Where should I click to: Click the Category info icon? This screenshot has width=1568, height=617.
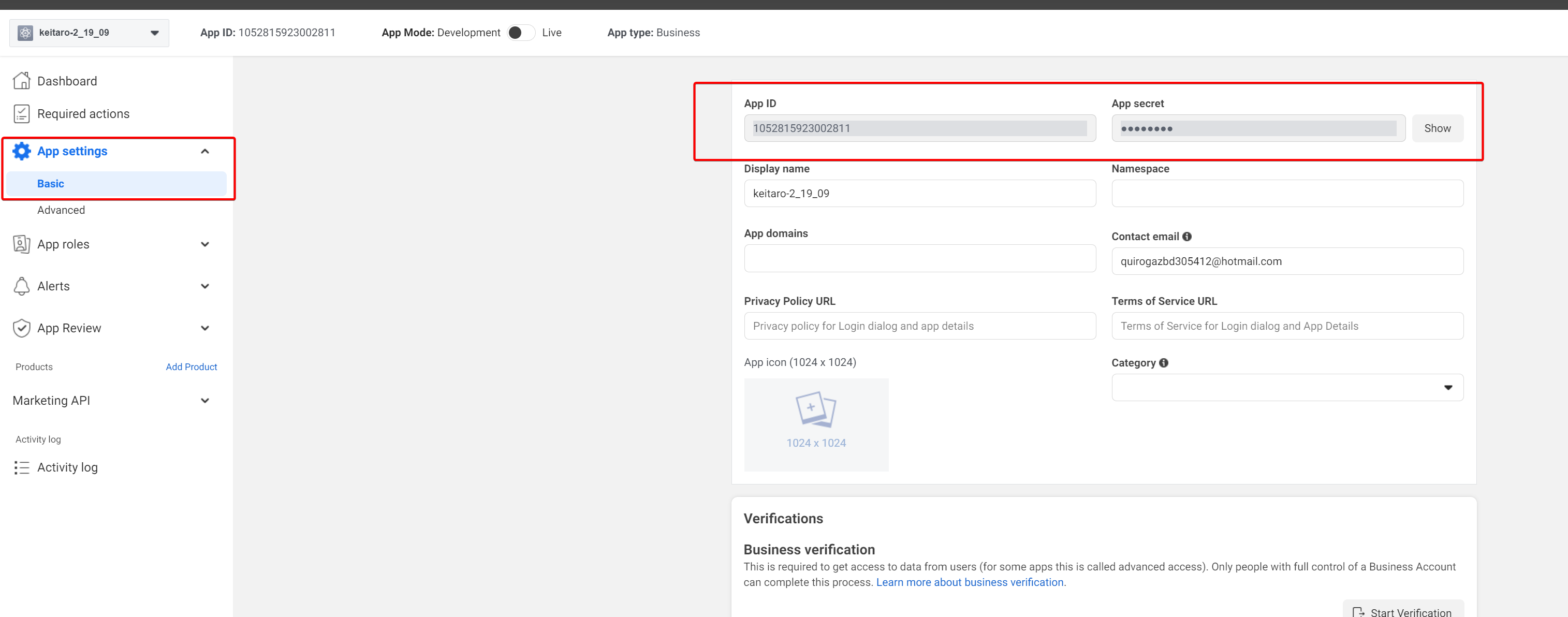(x=1164, y=363)
